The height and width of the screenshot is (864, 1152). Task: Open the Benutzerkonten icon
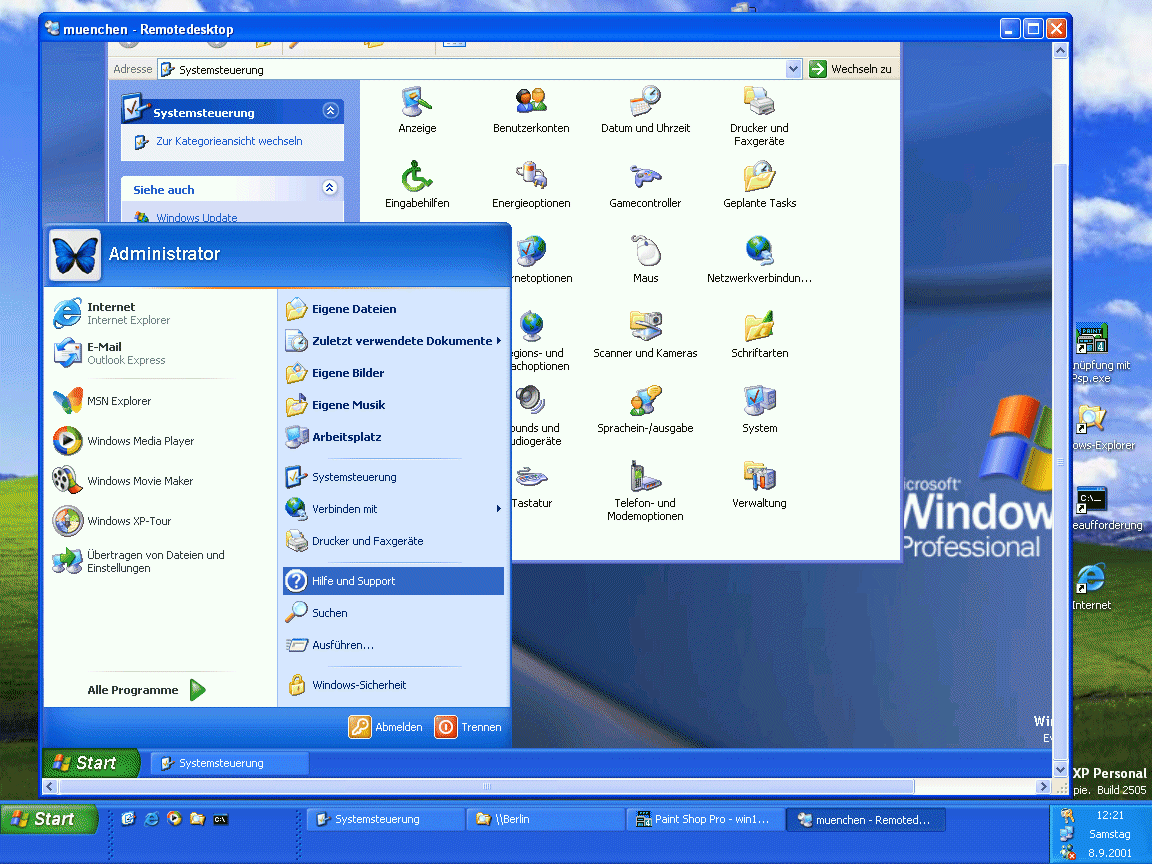click(530, 109)
